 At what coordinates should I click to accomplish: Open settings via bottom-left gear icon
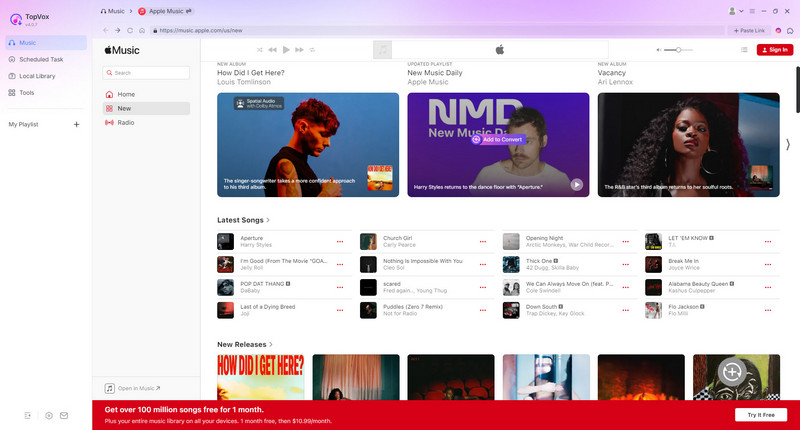49,416
